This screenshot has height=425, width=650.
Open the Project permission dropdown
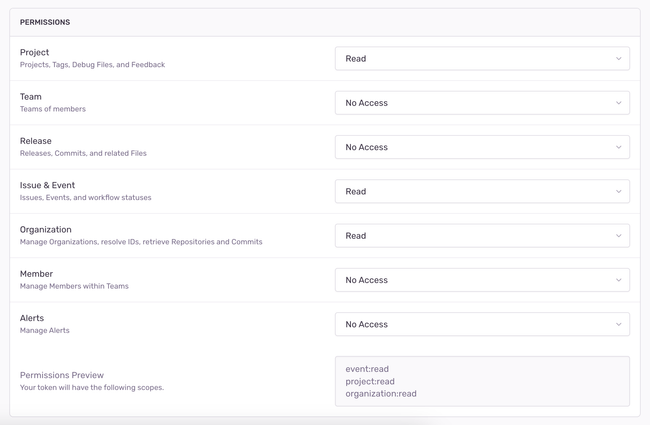481,59
